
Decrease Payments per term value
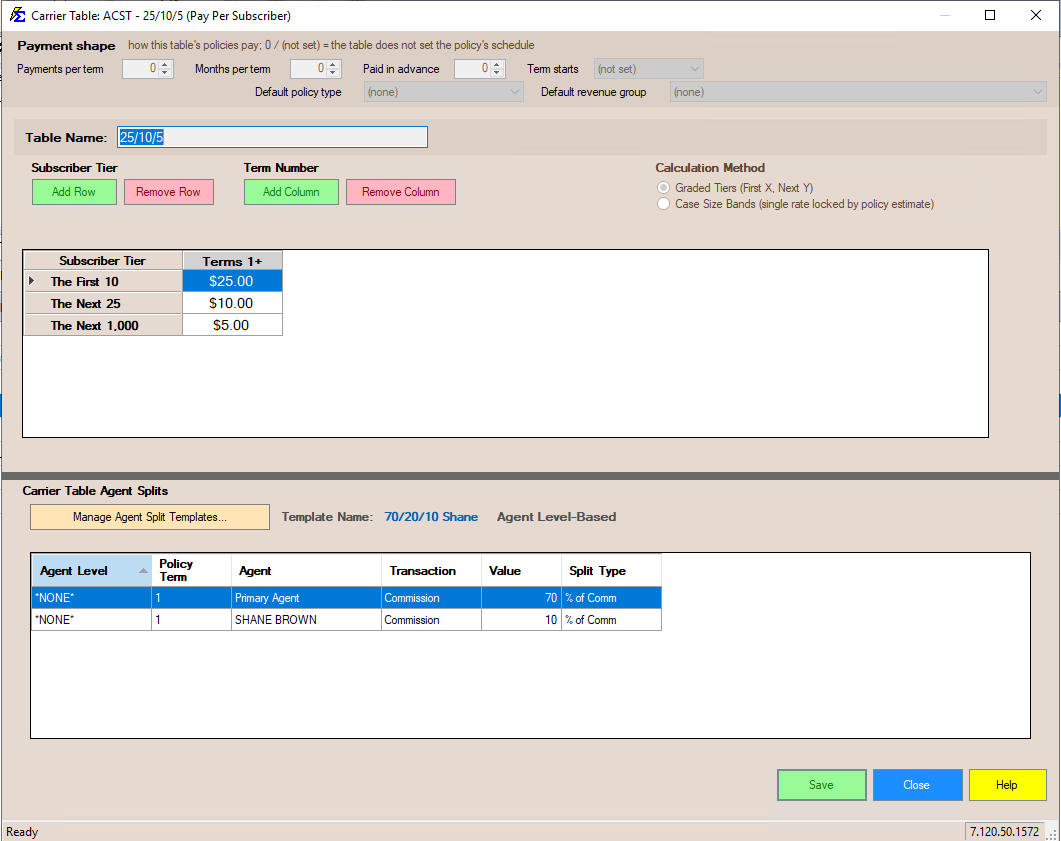[x=165, y=73]
